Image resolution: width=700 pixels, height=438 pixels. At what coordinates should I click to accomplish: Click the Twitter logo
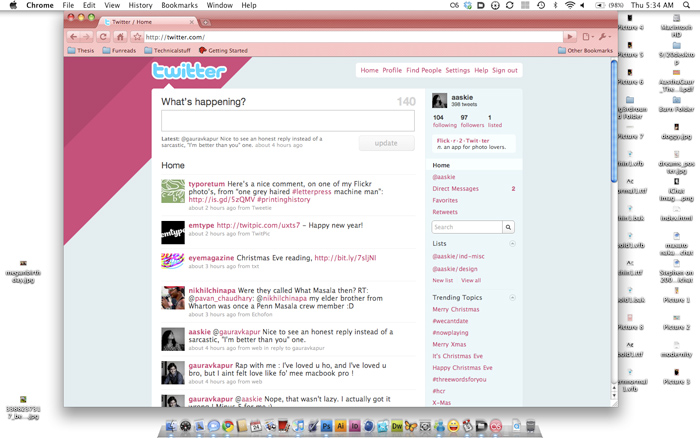pyautogui.click(x=189, y=71)
